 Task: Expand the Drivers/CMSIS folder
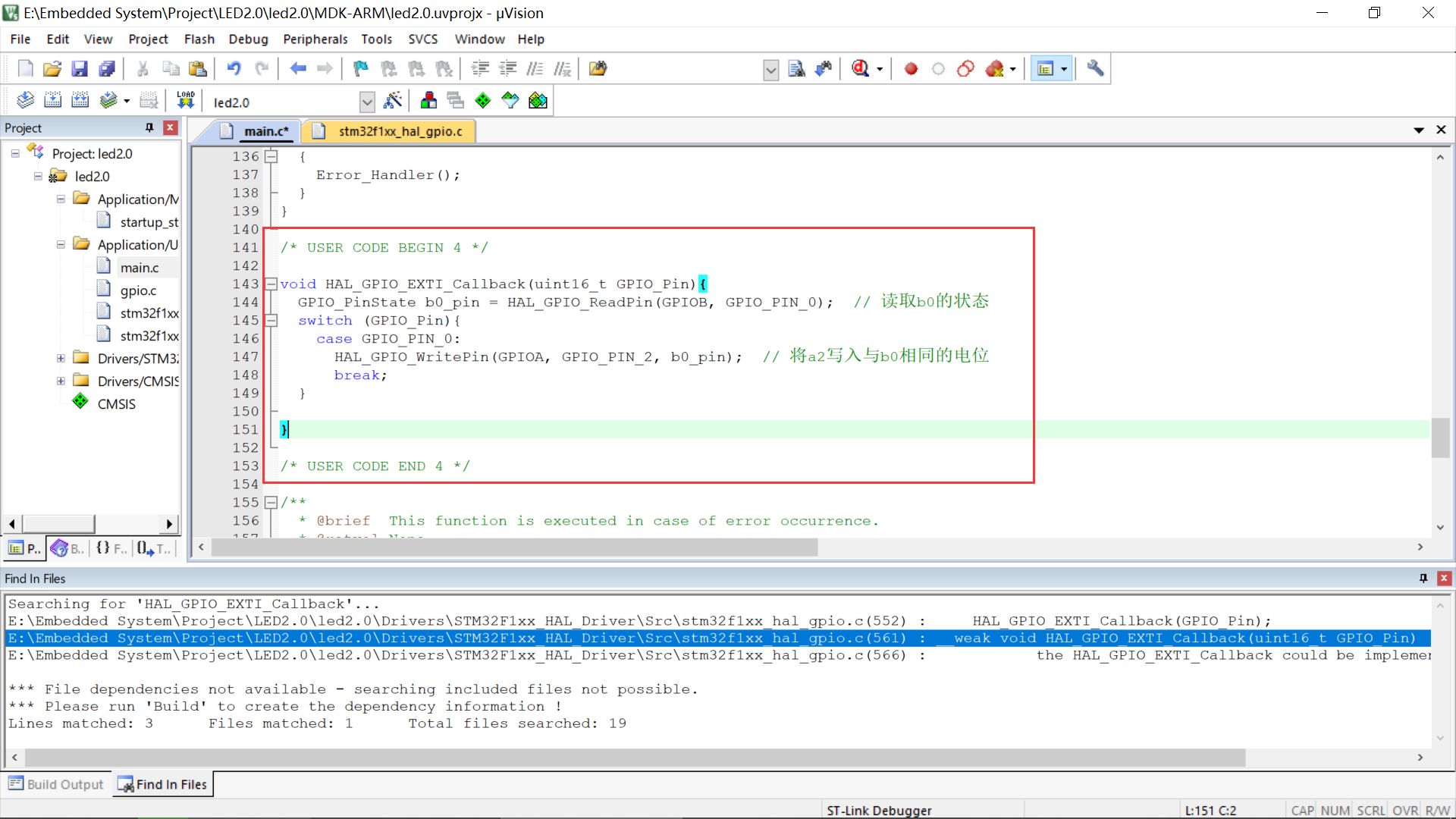tap(61, 381)
